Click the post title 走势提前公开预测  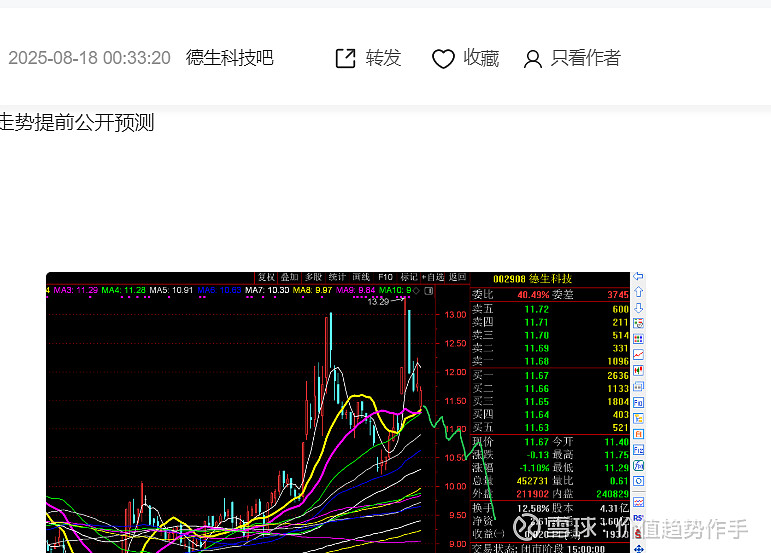(x=77, y=122)
